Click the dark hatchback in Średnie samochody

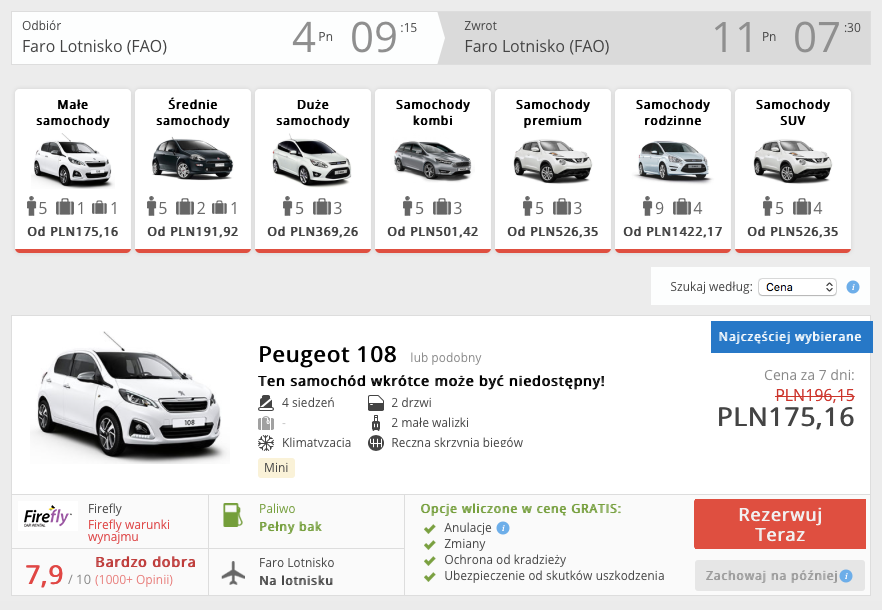pyautogui.click(x=192, y=159)
